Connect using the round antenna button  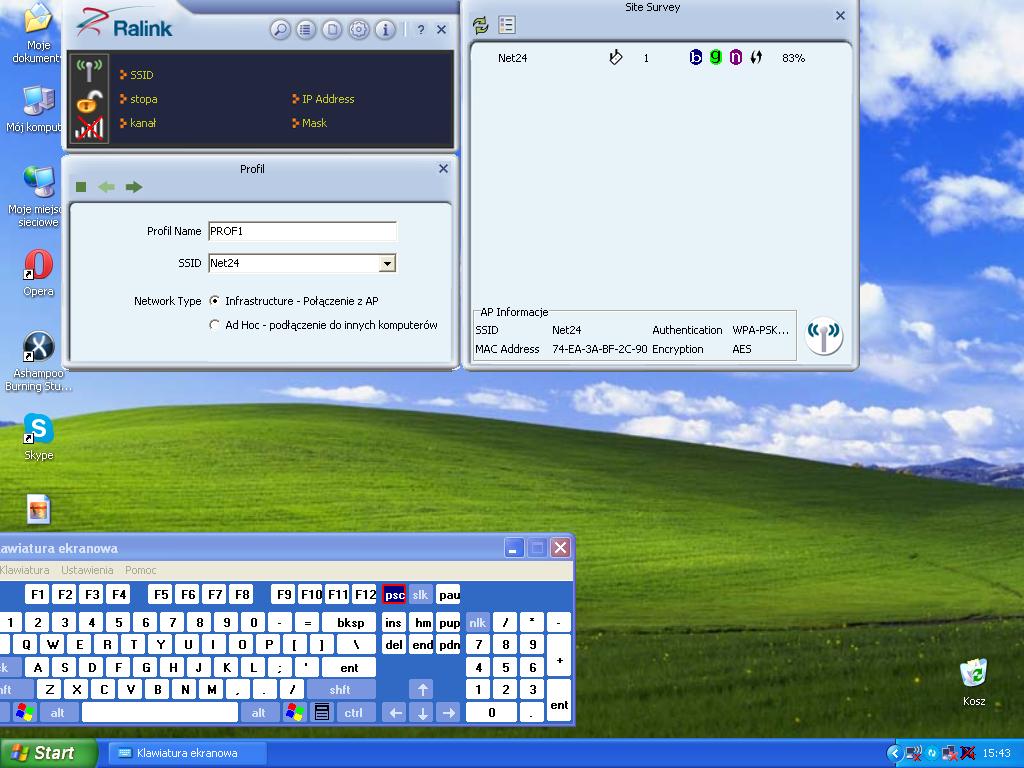coord(824,336)
